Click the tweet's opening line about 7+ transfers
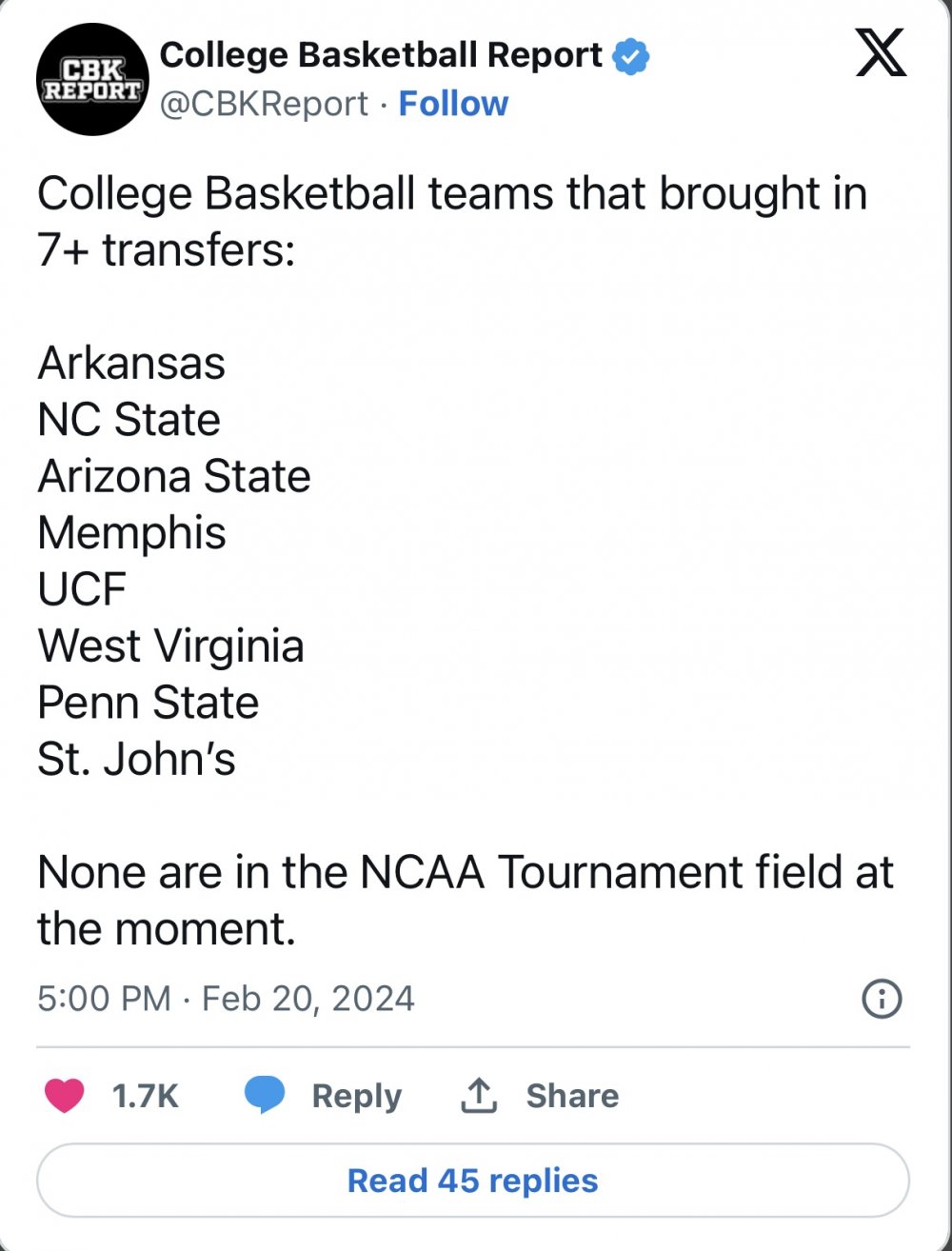Screen dimensions: 952x1251 click(452, 222)
